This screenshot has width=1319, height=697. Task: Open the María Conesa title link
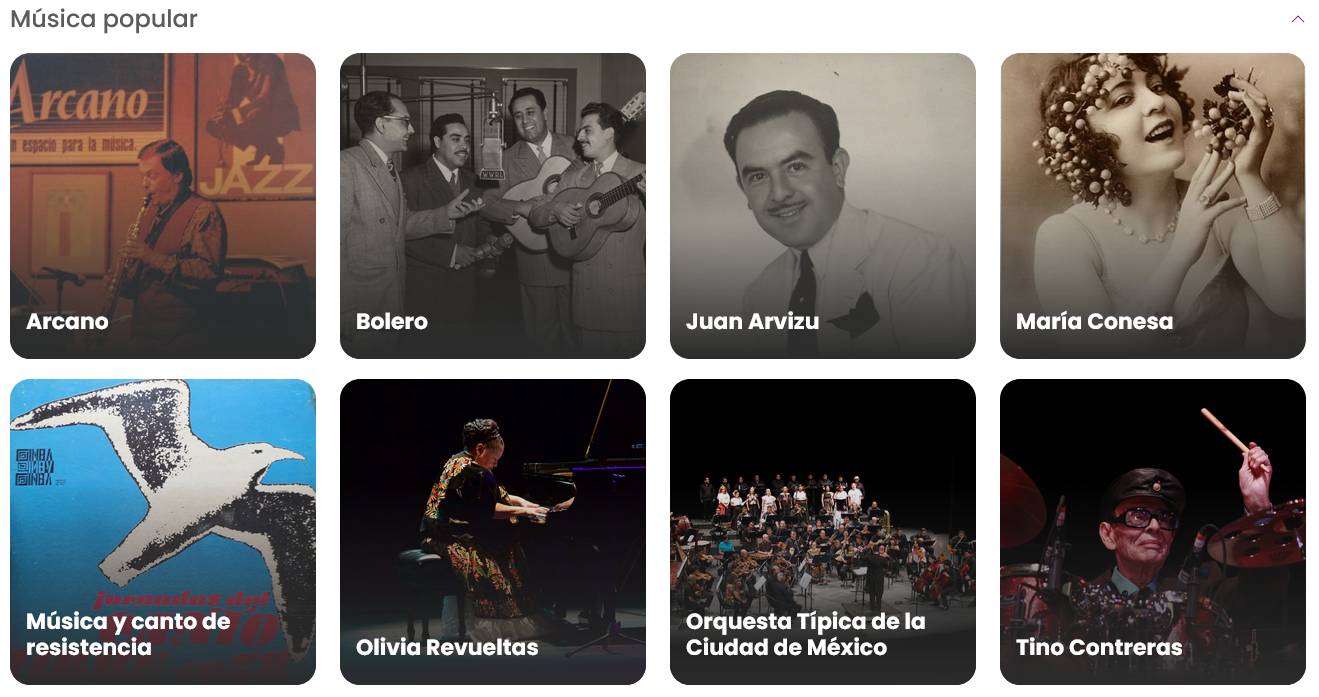[1094, 321]
